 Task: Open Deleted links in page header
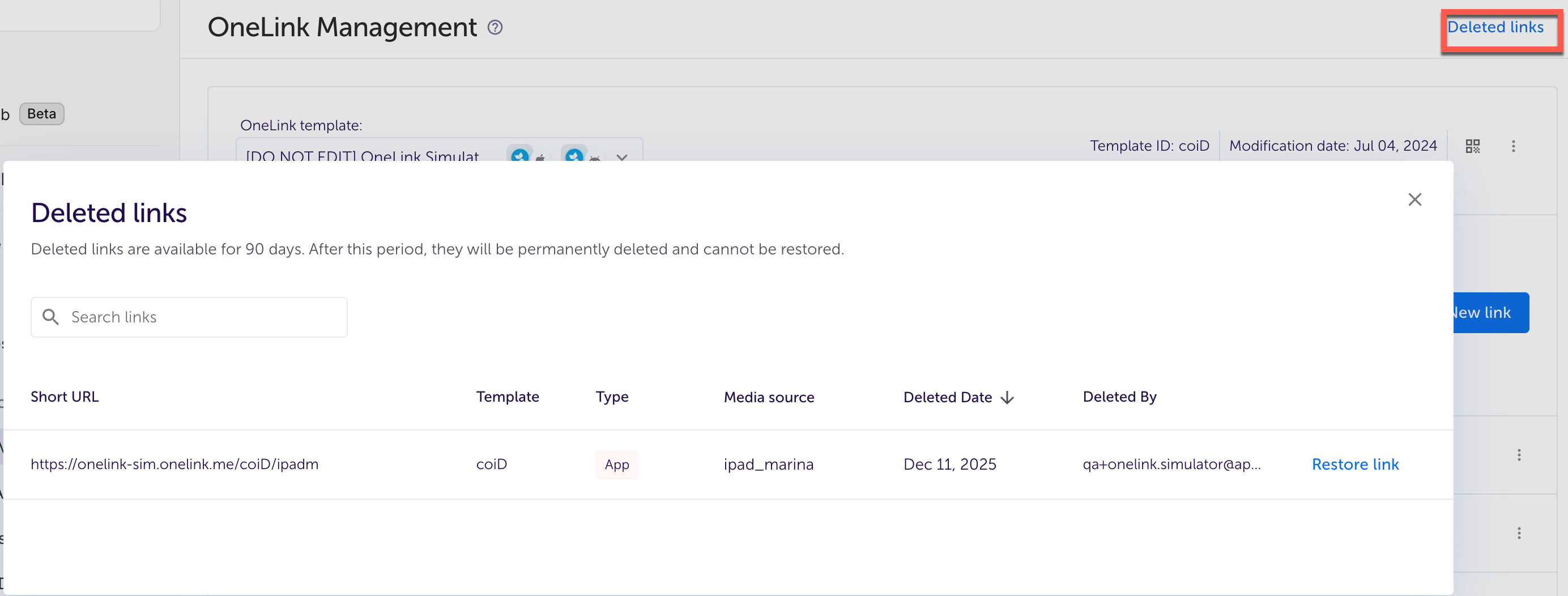[x=1495, y=27]
